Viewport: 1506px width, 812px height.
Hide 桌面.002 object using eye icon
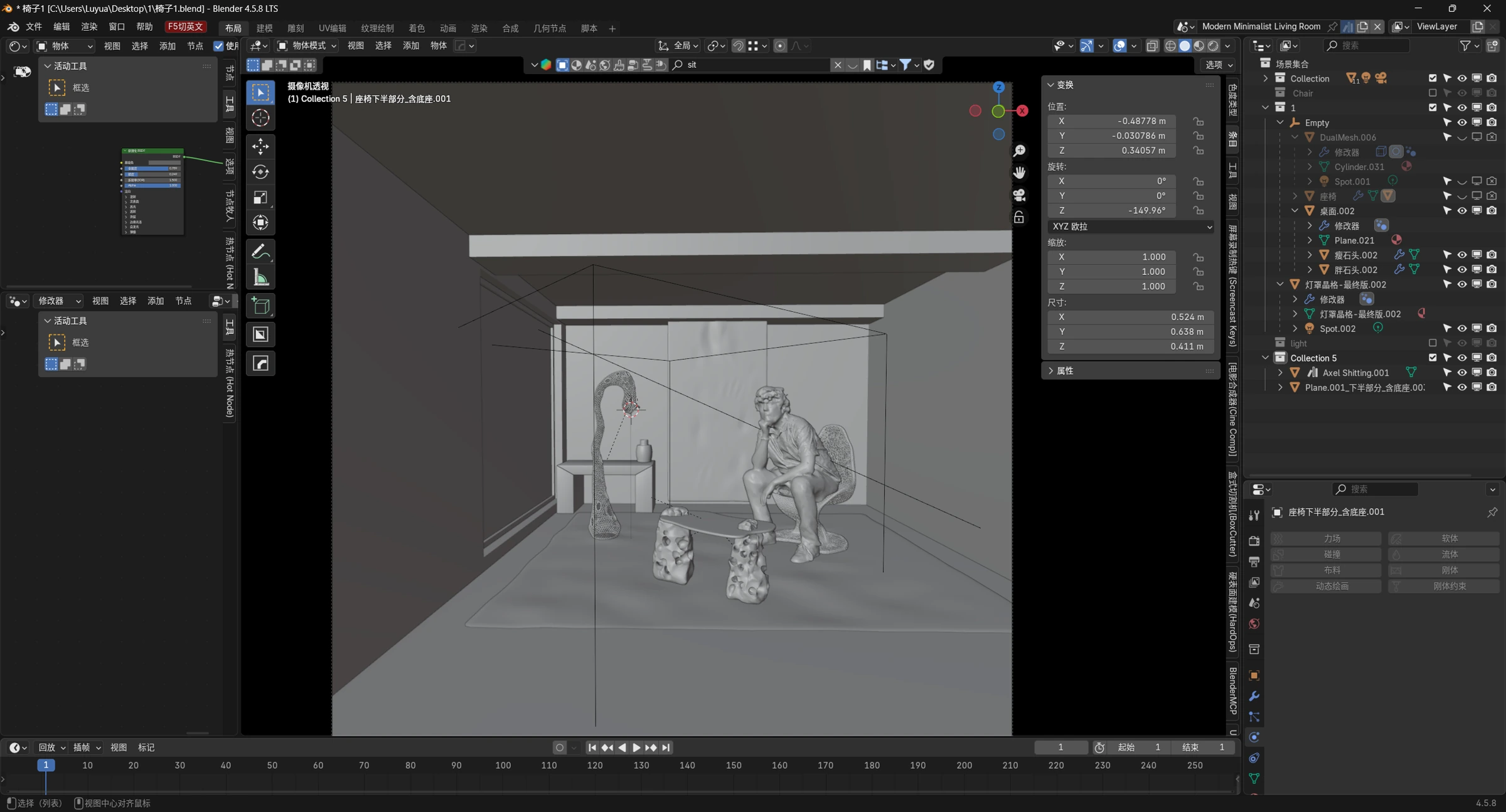pyautogui.click(x=1461, y=211)
